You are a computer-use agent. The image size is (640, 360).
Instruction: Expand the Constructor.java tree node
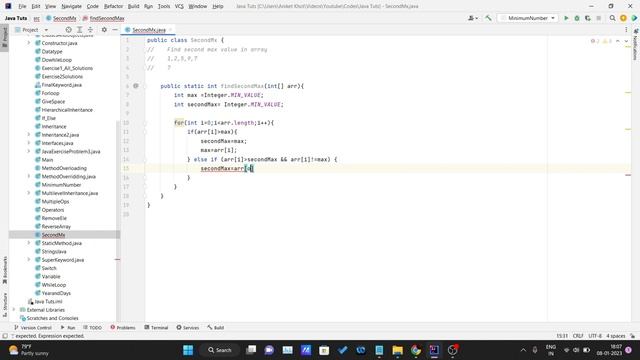click(29, 43)
